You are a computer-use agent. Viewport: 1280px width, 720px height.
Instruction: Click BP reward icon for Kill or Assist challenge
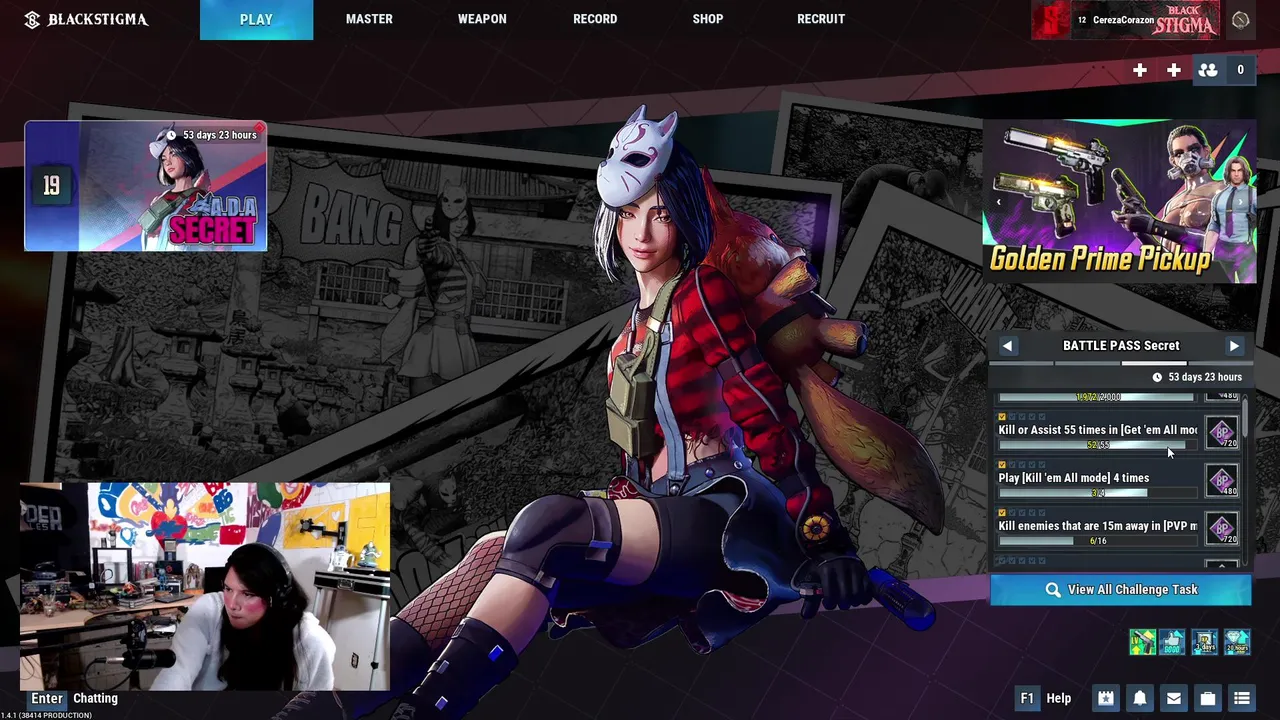click(1221, 433)
